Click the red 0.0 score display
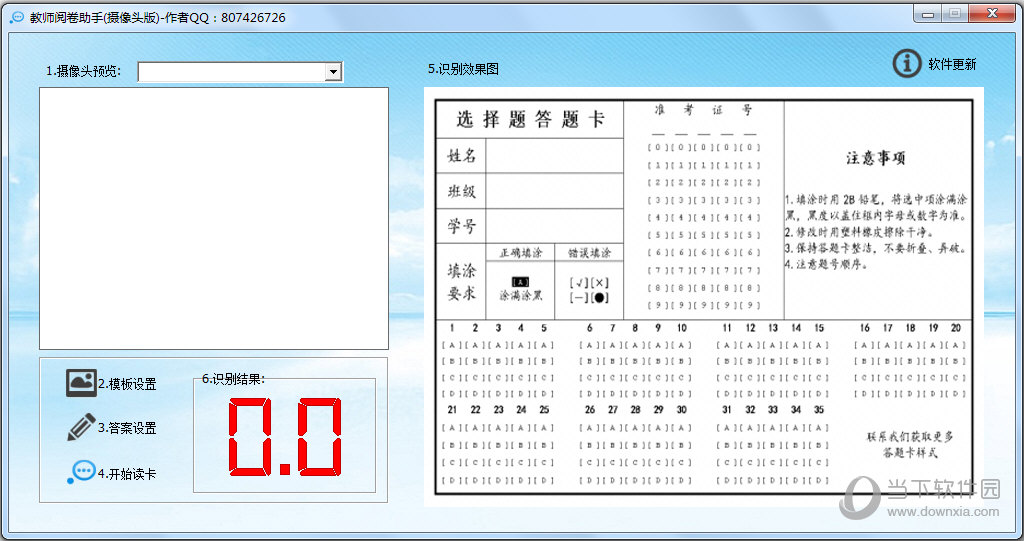This screenshot has width=1024, height=541. pyautogui.click(x=285, y=436)
